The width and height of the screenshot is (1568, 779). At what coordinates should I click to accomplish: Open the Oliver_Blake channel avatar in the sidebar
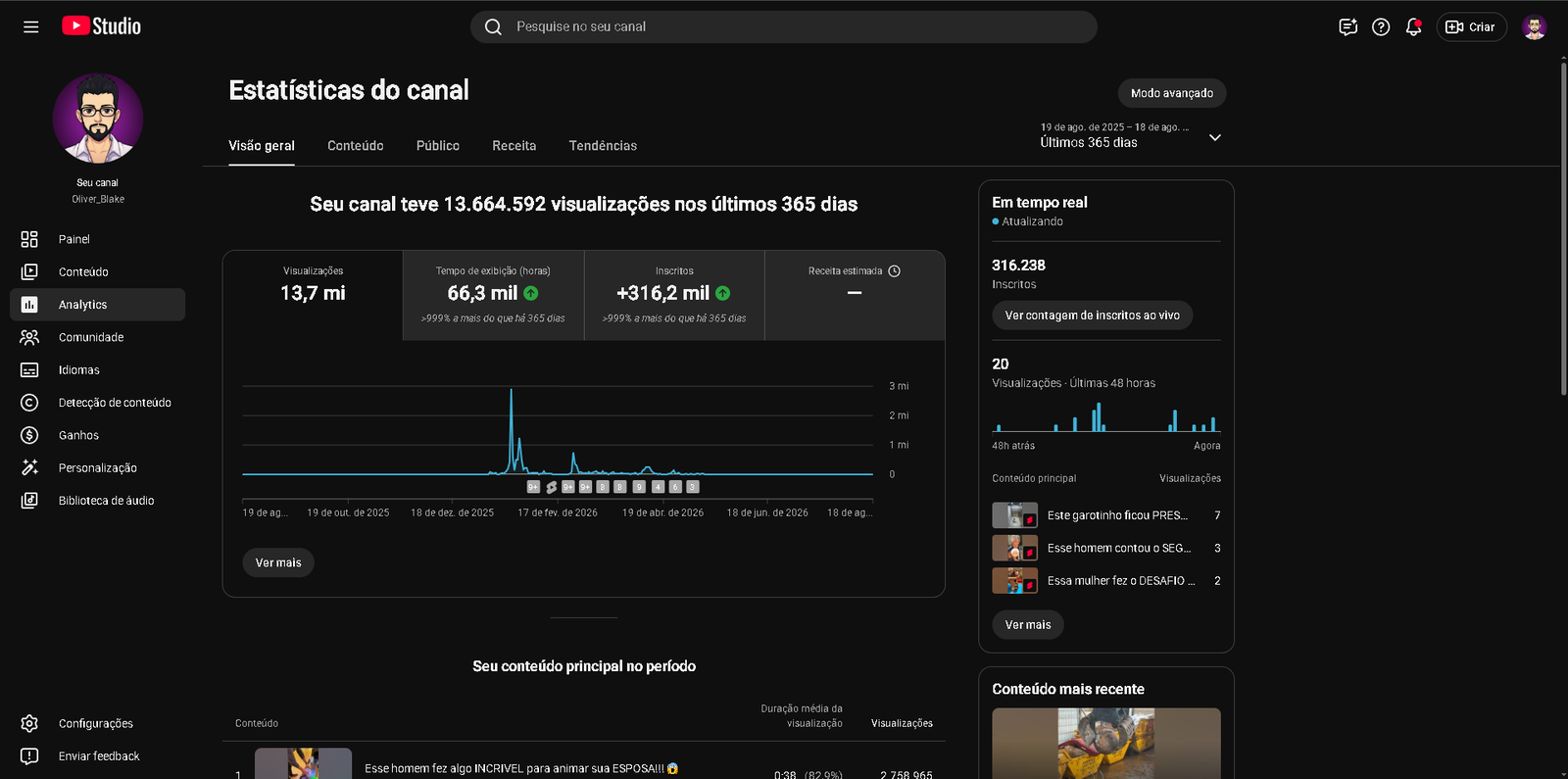(x=98, y=119)
